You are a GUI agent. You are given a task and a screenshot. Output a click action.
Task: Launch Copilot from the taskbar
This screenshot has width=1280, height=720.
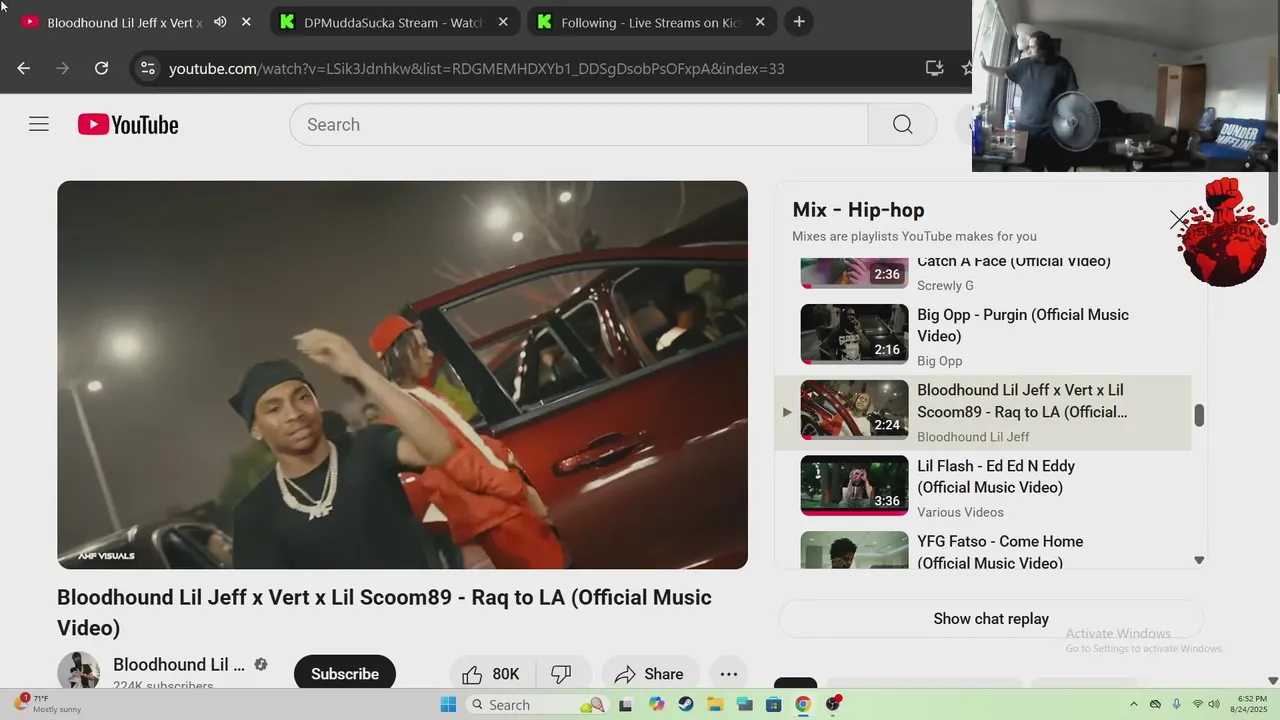[x=656, y=704]
